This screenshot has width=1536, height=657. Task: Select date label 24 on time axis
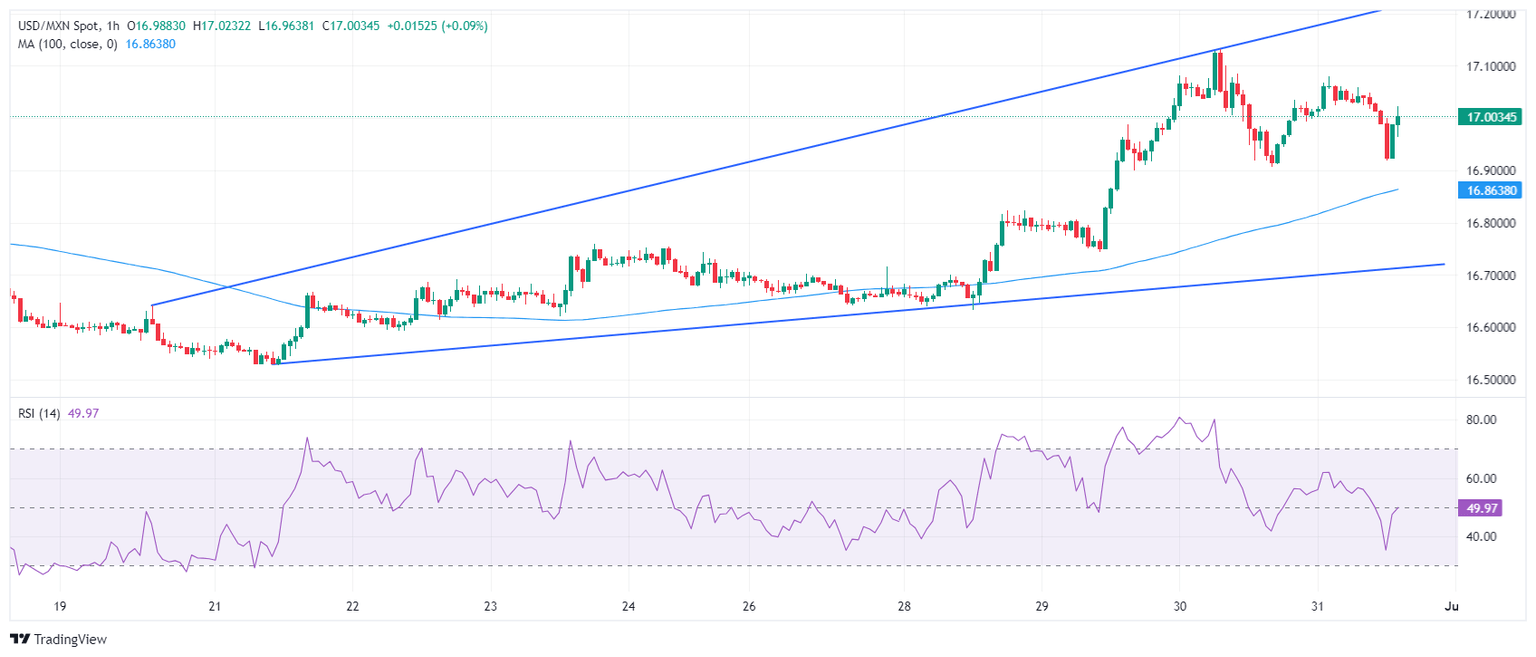628,606
